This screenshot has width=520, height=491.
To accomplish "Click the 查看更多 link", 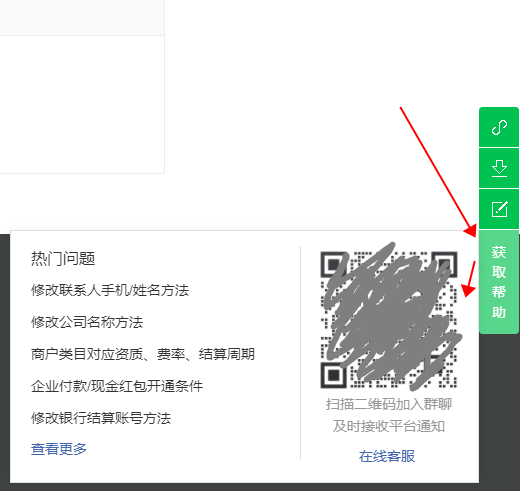I will coord(59,449).
